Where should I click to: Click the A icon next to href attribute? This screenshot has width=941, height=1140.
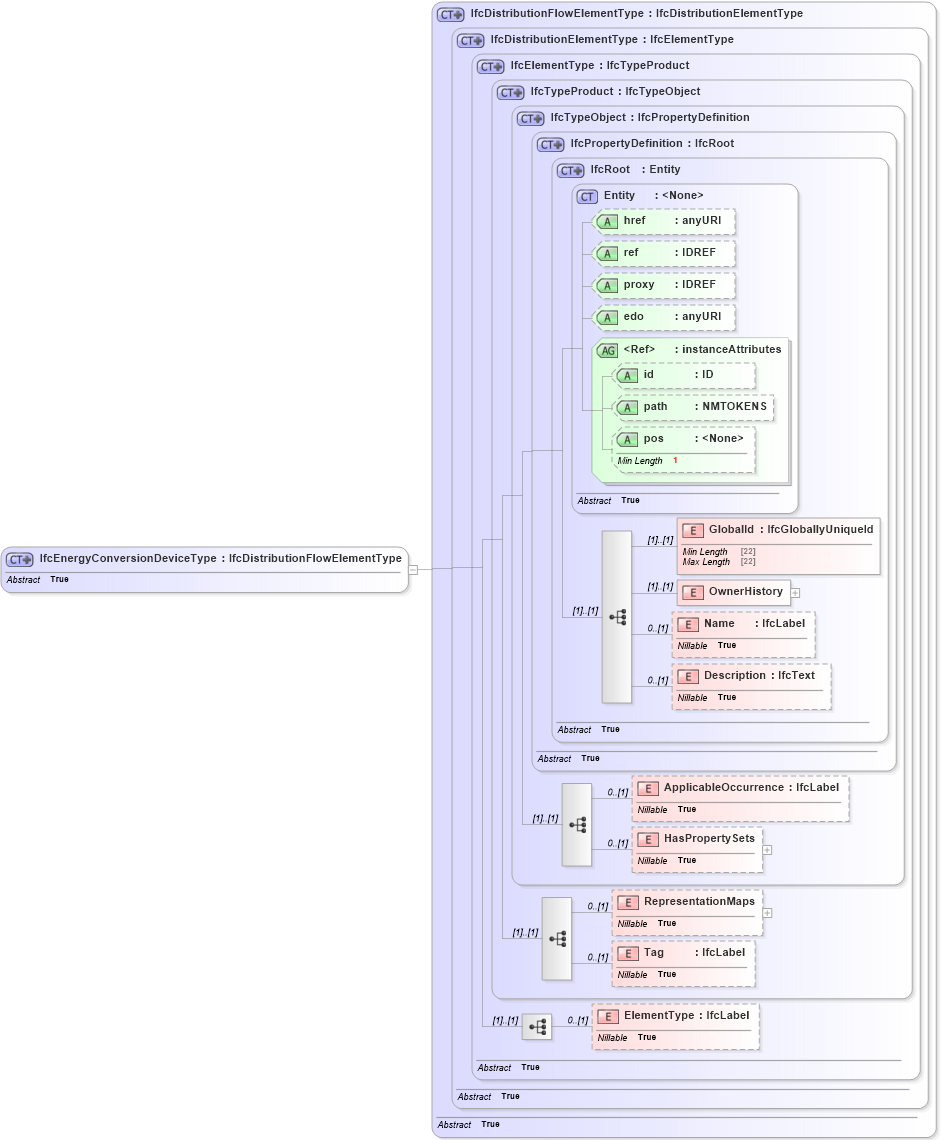click(x=607, y=221)
